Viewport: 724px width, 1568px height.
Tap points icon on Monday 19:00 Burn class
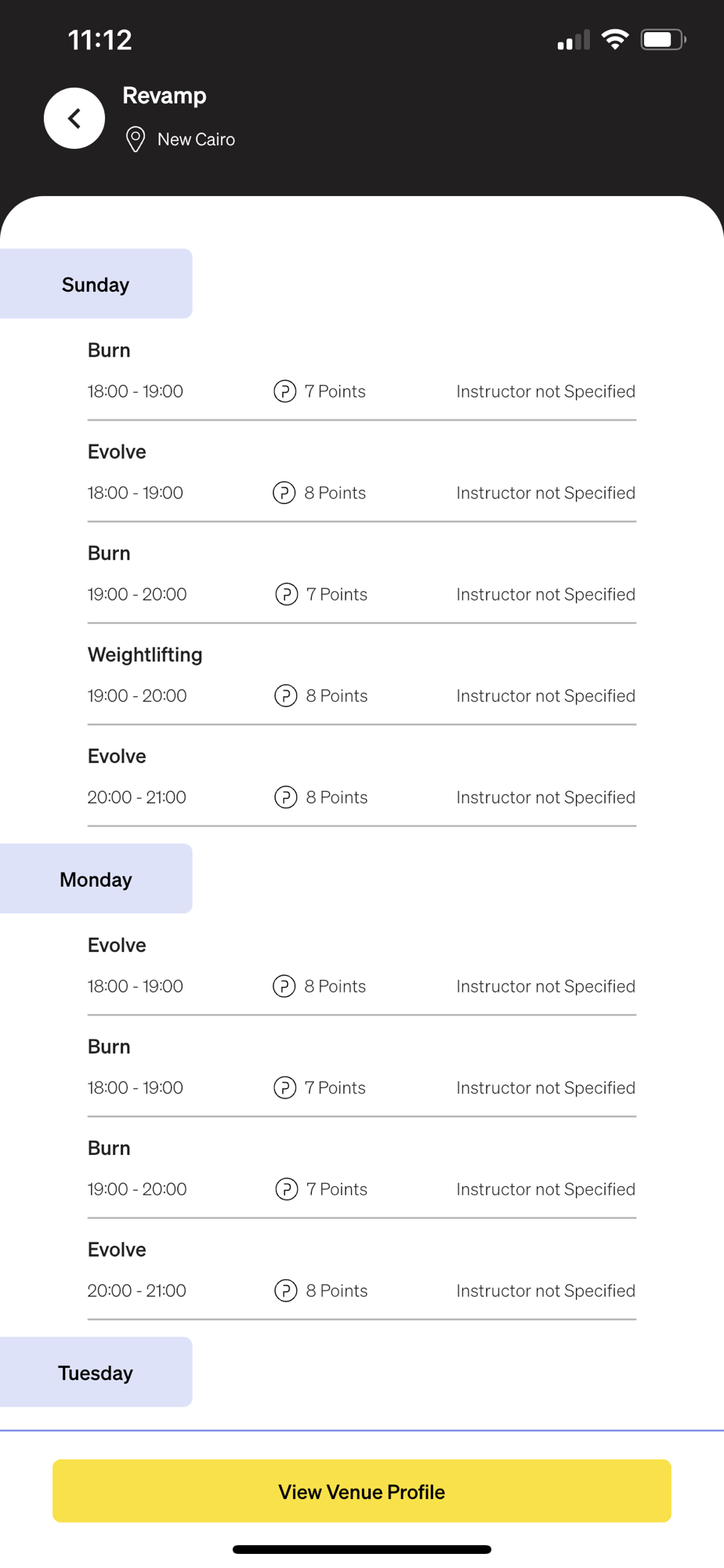click(287, 1189)
